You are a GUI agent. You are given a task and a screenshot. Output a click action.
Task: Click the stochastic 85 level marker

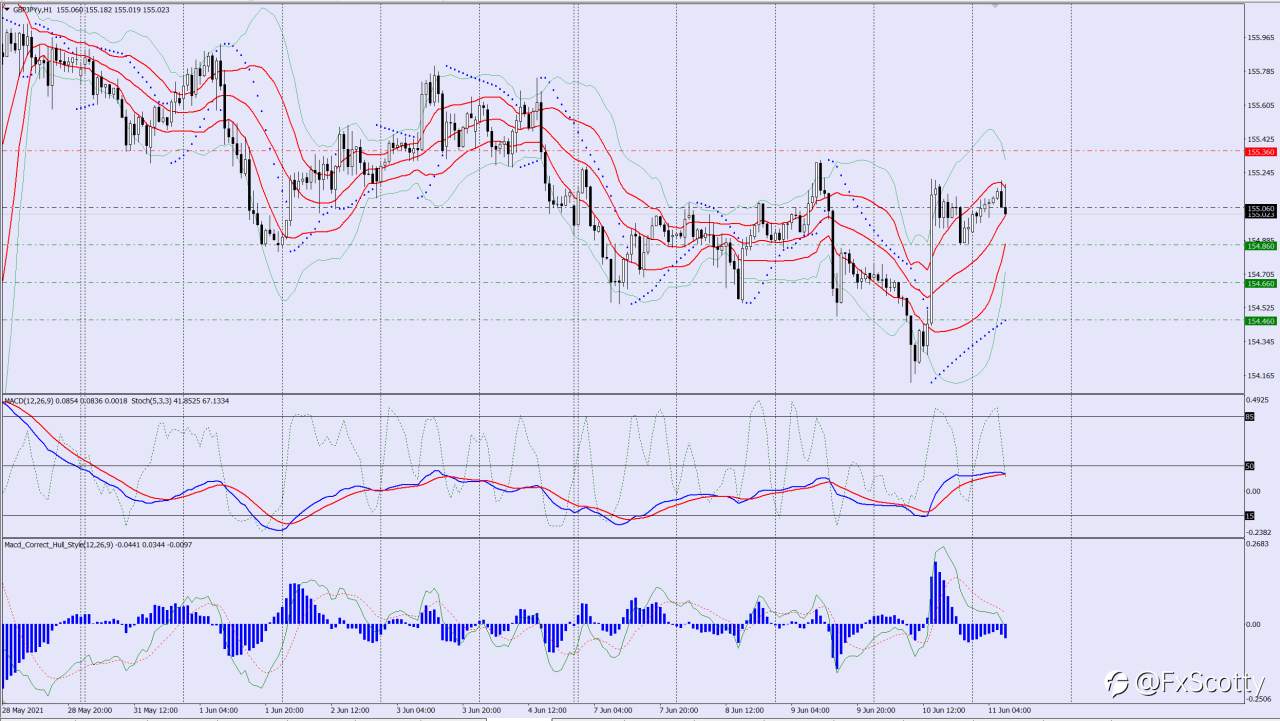pyautogui.click(x=1249, y=416)
